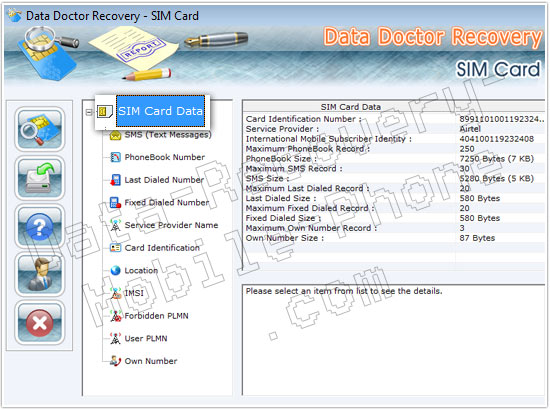Screen dimensions: 550x410
Task: Click Maximum Last Dialed Record label
Action: tap(307, 188)
